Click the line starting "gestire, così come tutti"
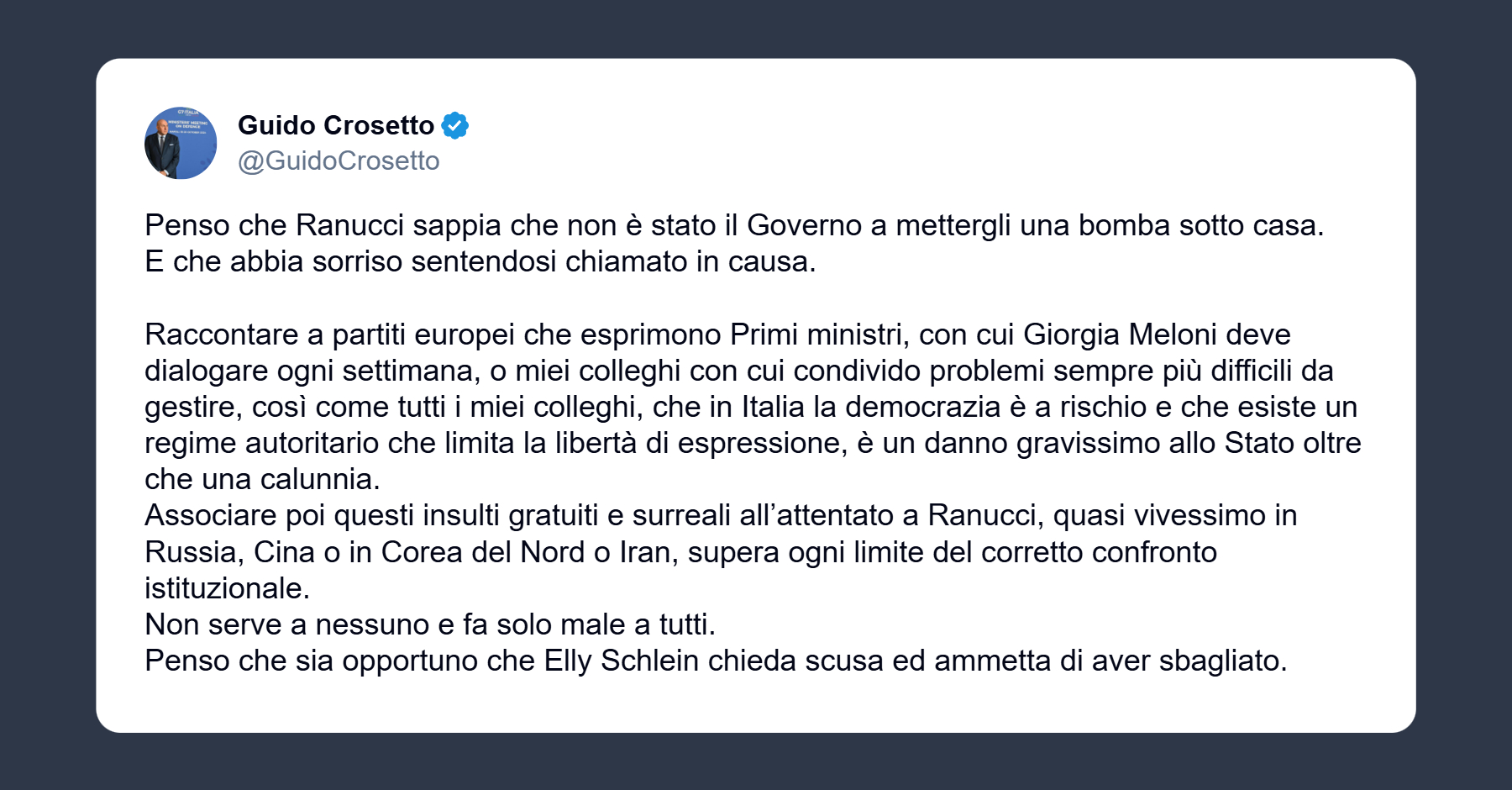The image size is (1512, 790). (x=750, y=407)
